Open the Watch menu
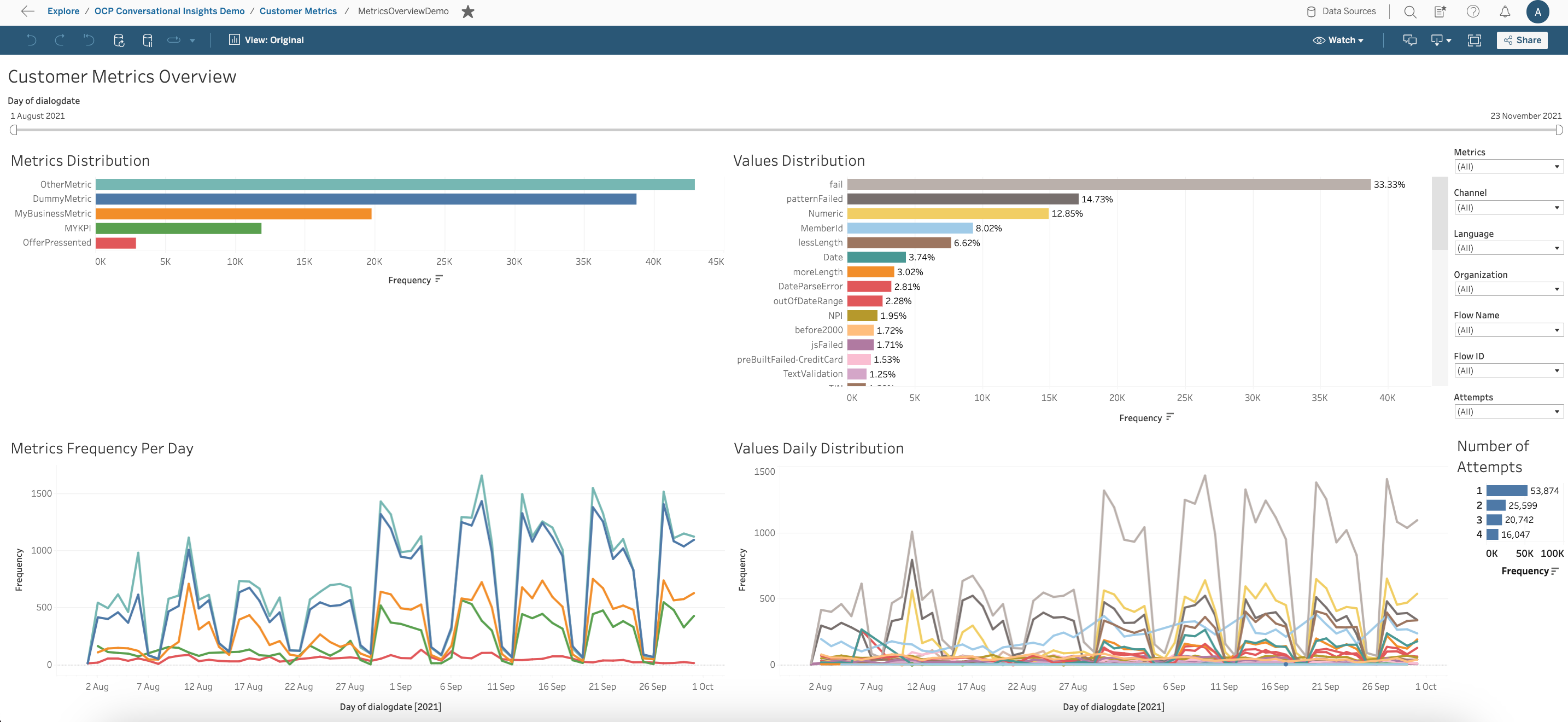Image resolution: width=1568 pixels, height=722 pixels. click(1338, 40)
